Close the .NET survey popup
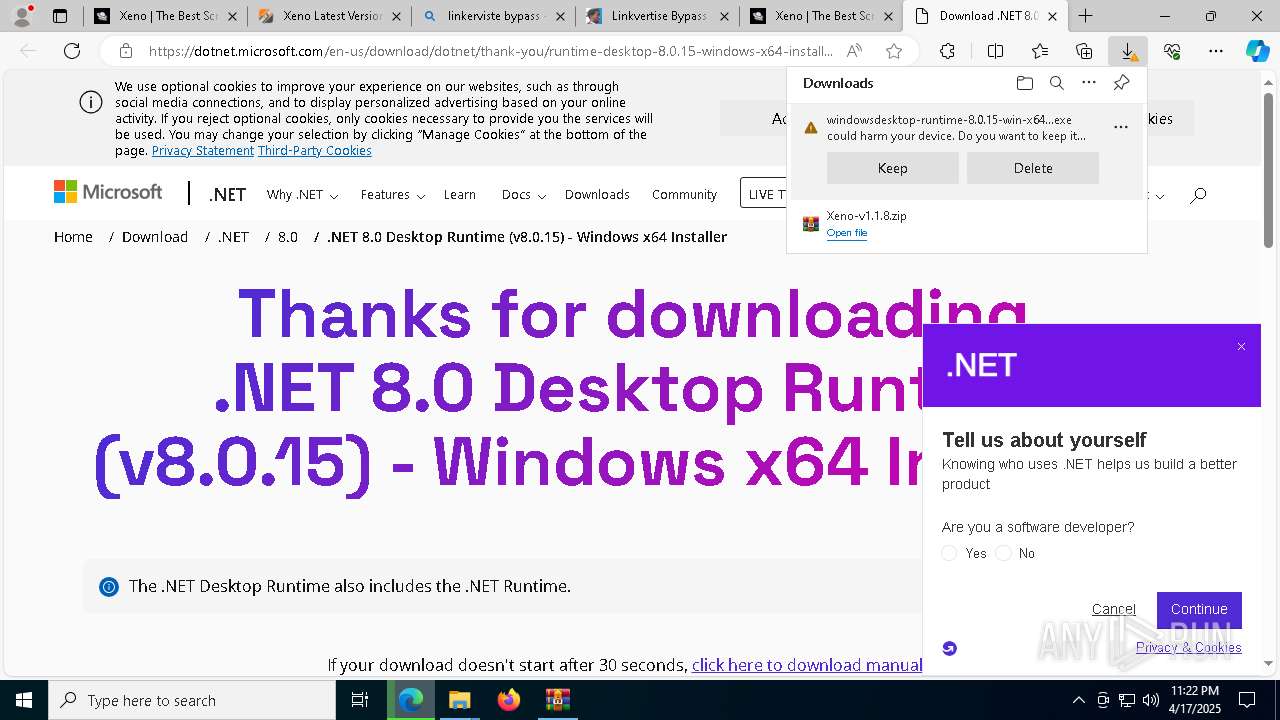 click(x=1241, y=347)
